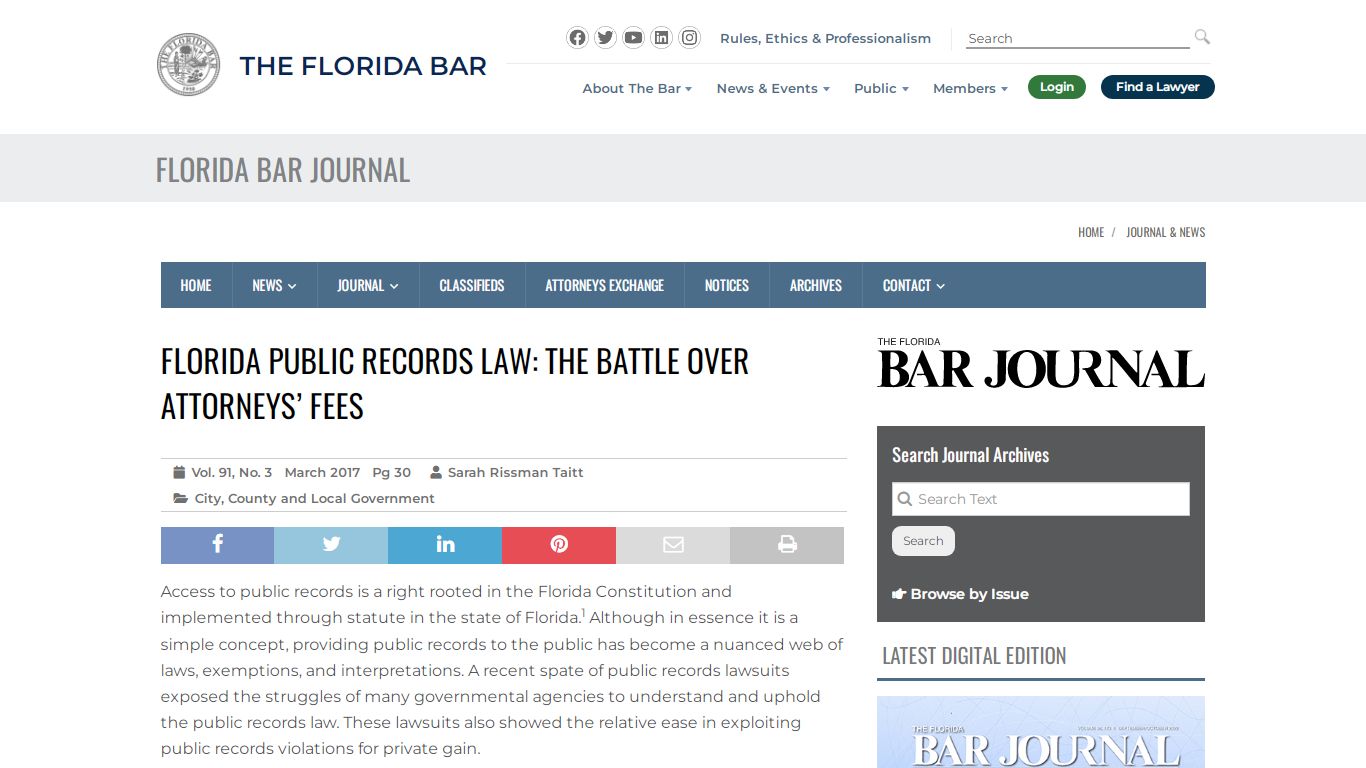1366x768 pixels.
Task: Open the Instagram icon in the header
Action: tap(689, 38)
